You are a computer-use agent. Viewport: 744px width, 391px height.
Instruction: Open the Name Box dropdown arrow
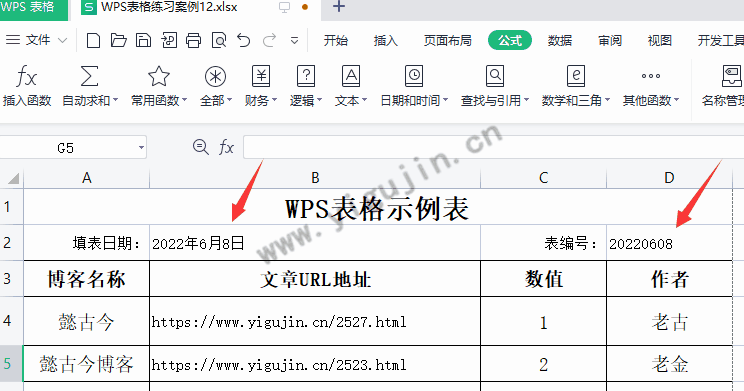click(141, 148)
